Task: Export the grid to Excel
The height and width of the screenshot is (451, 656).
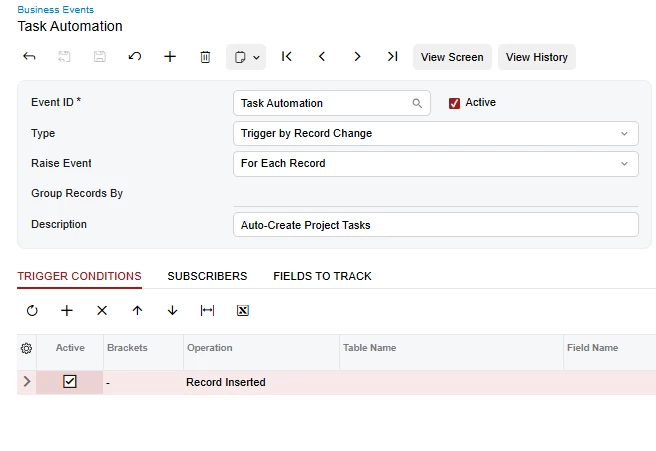Action: tap(243, 310)
